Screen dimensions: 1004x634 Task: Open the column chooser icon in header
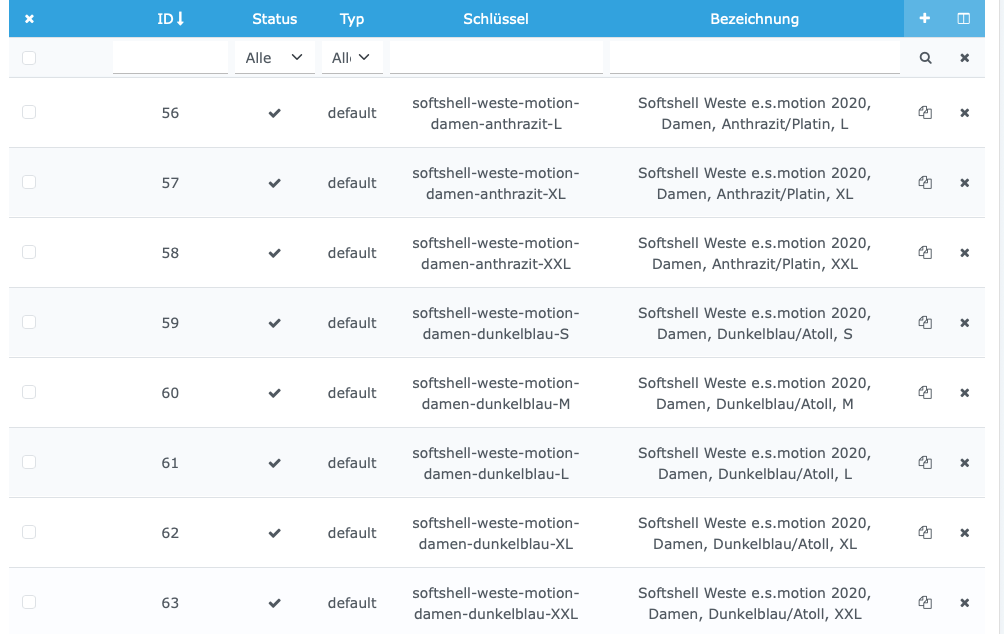tap(964, 19)
